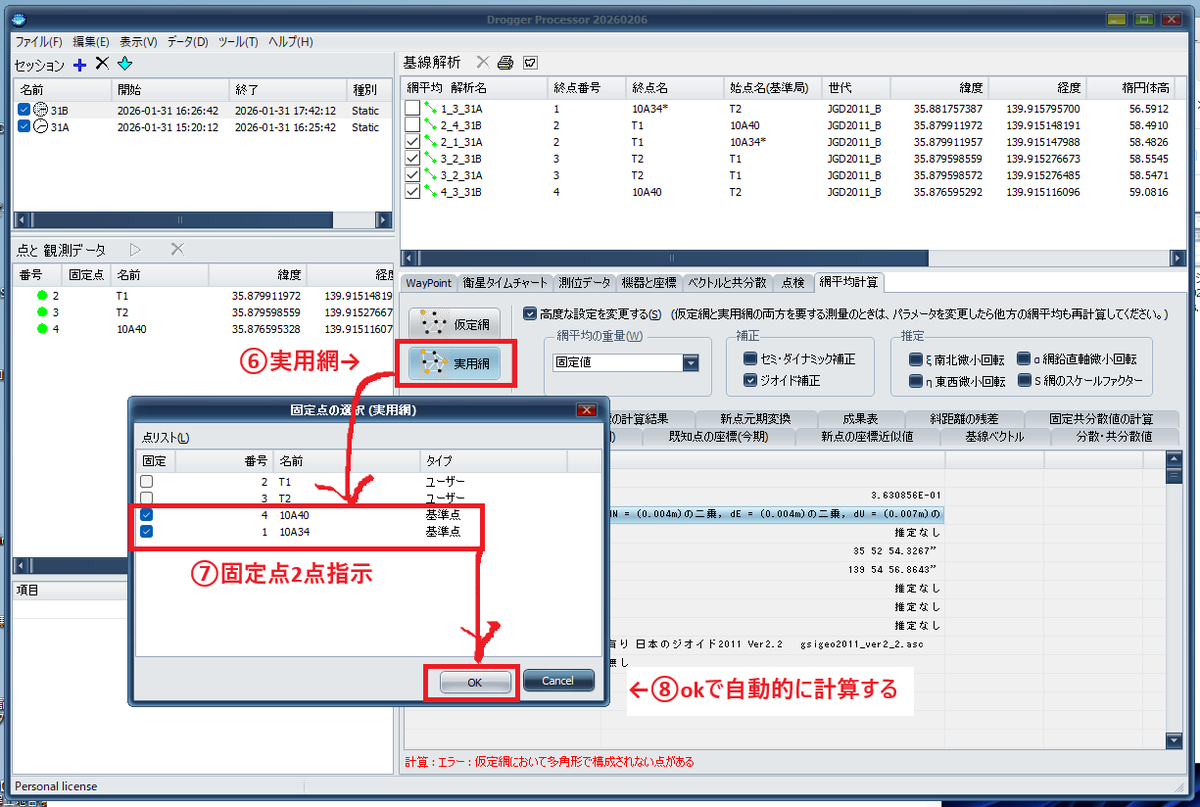Click the green baseline icon of 1_3_31A

click(x=432, y=108)
